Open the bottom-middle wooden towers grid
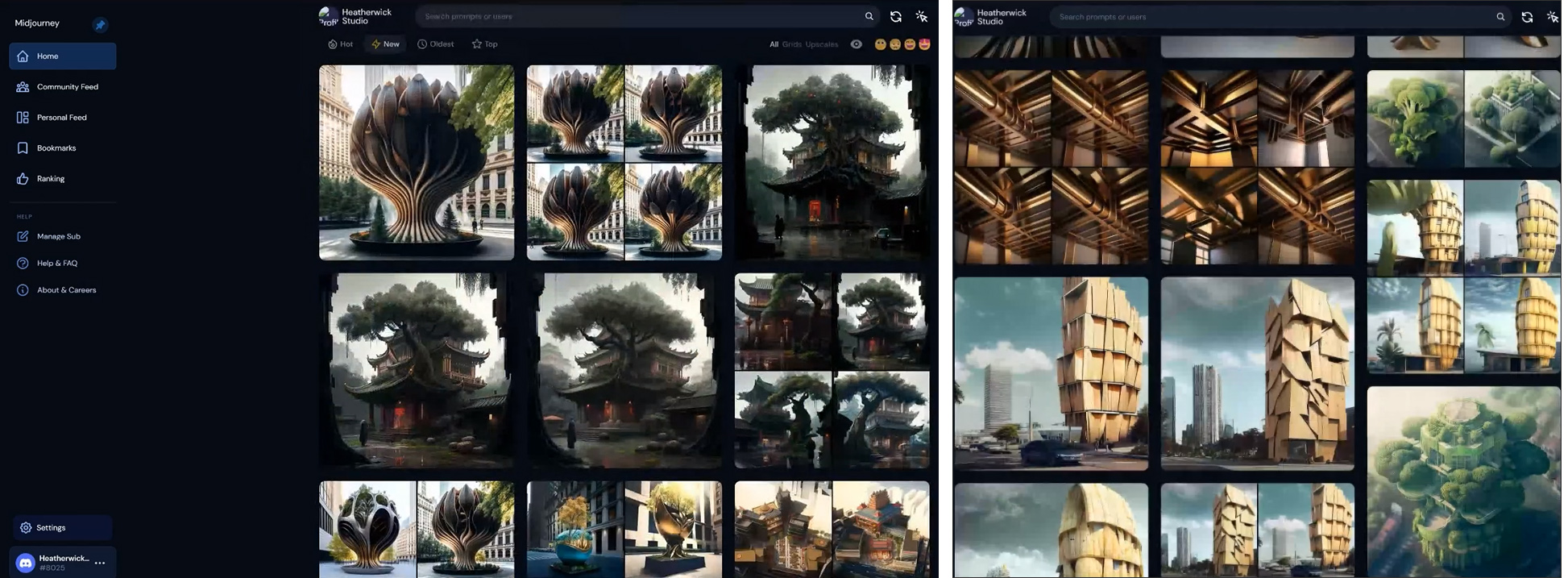Image resolution: width=1568 pixels, height=578 pixels. (1258, 530)
